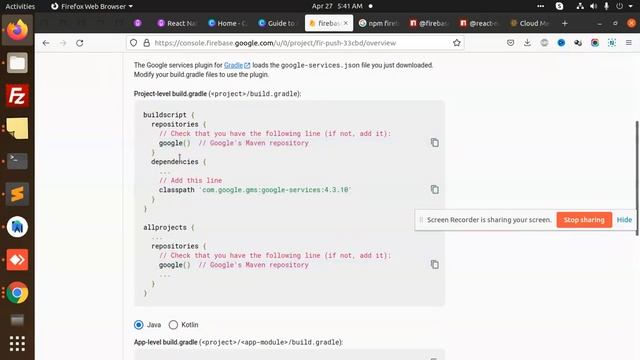
Task: Open Firefox Web Browser app menu dropdown
Action: [92, 6]
